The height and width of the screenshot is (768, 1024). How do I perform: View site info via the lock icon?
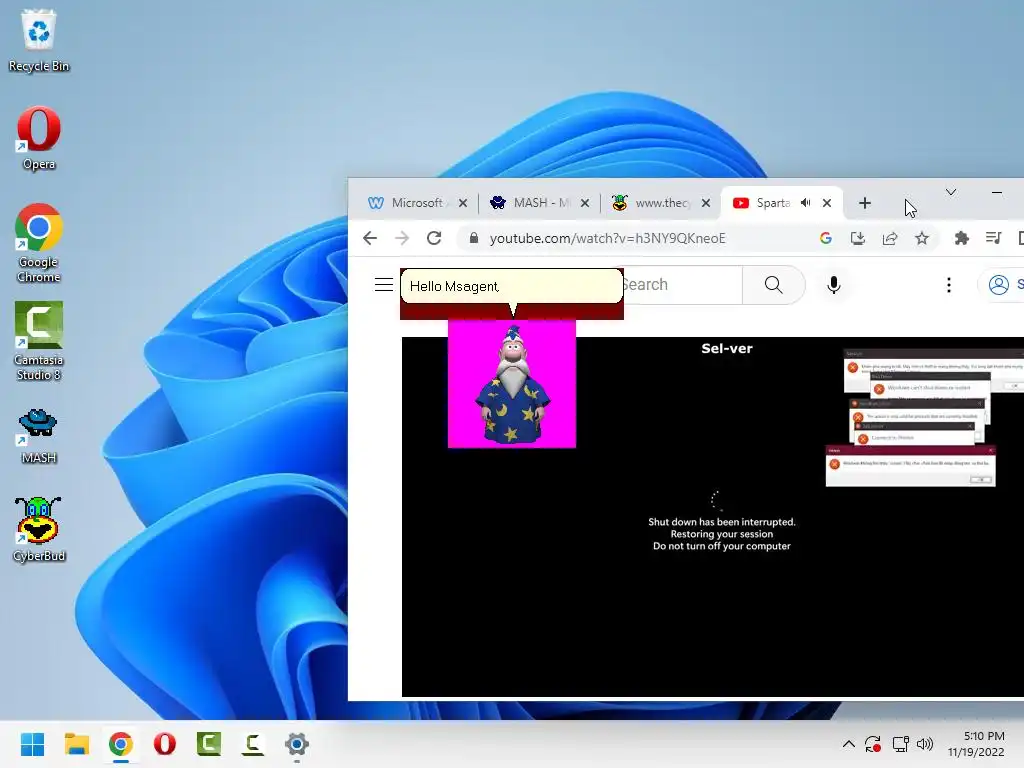(x=474, y=238)
